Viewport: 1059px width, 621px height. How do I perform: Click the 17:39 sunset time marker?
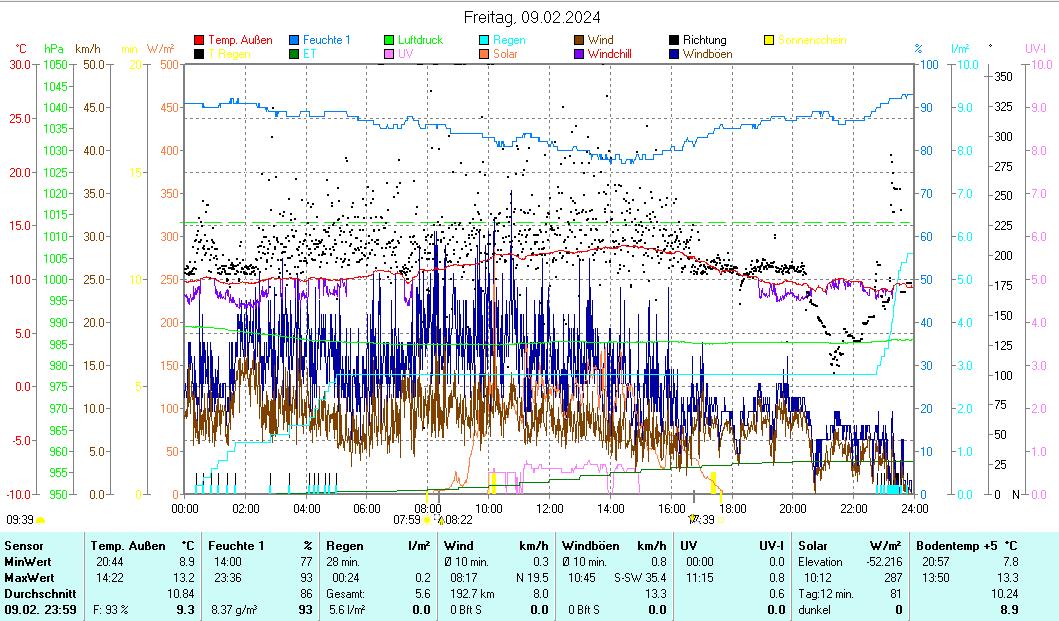tap(701, 520)
